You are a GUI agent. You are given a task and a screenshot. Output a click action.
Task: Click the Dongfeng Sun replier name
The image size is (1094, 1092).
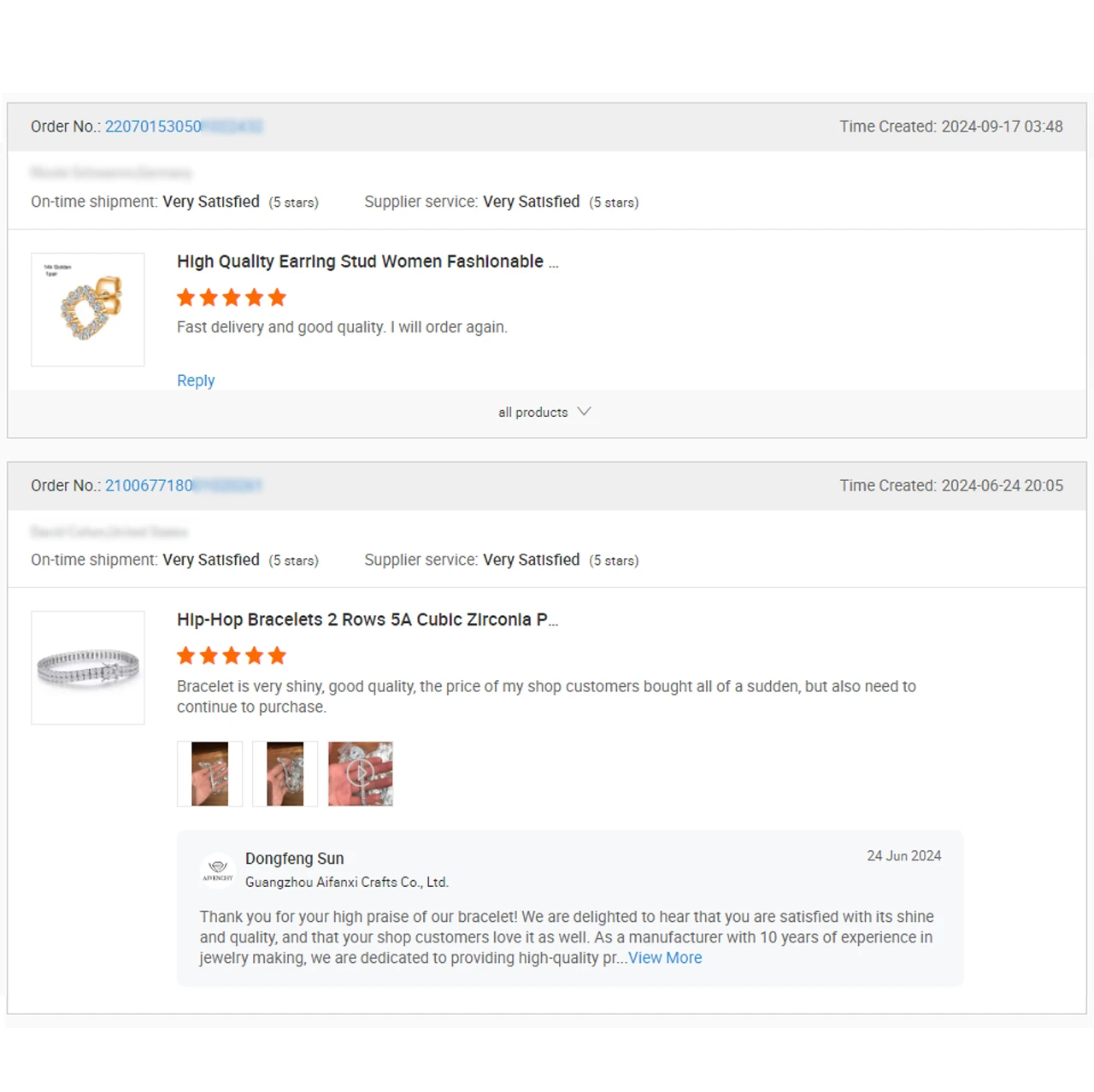294,859
